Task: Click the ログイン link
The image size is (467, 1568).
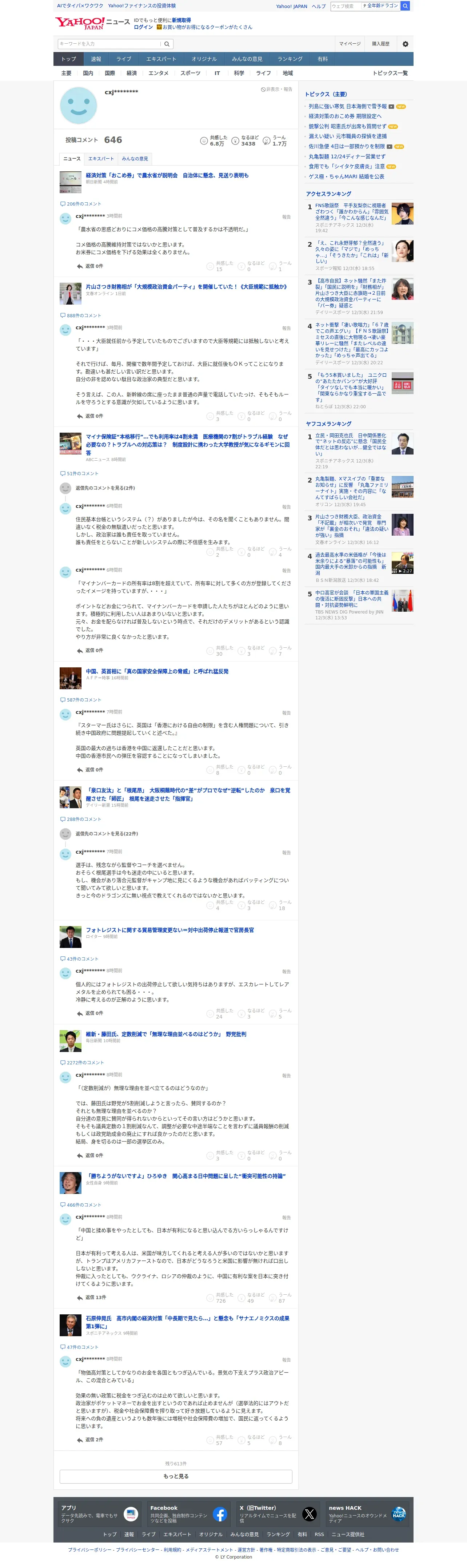Action: coord(144,27)
